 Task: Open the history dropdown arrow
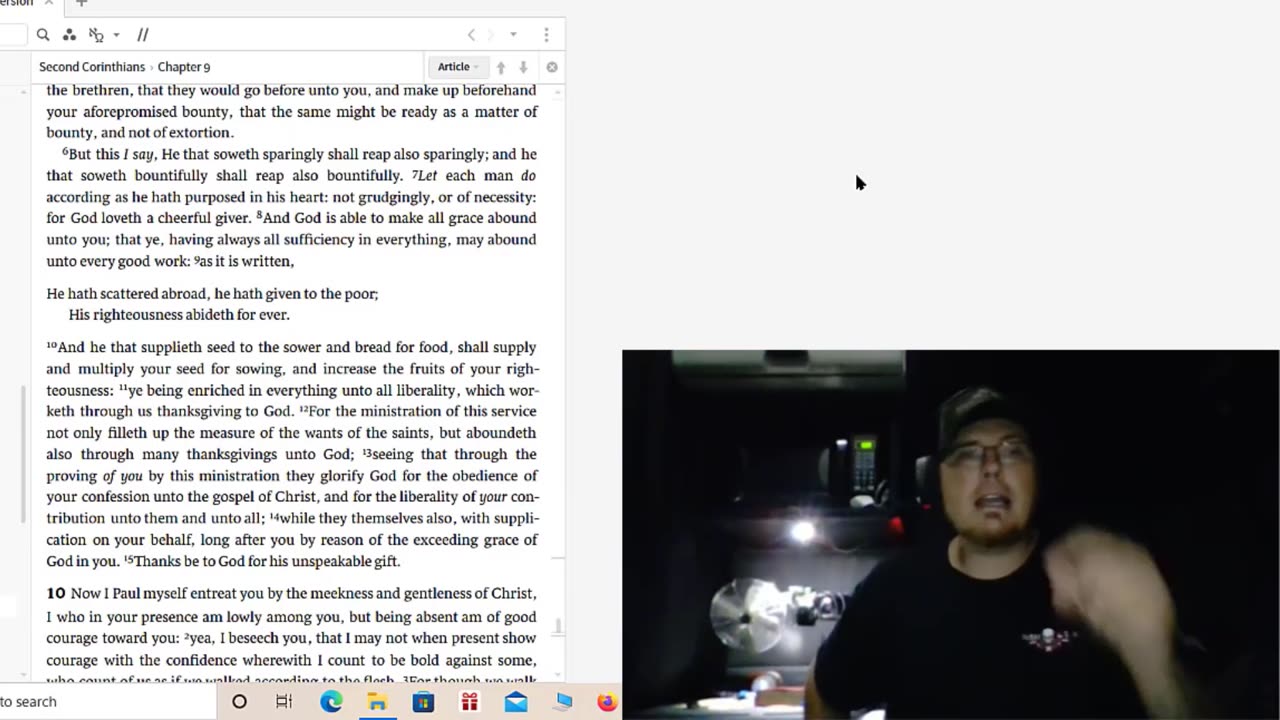[x=513, y=35]
